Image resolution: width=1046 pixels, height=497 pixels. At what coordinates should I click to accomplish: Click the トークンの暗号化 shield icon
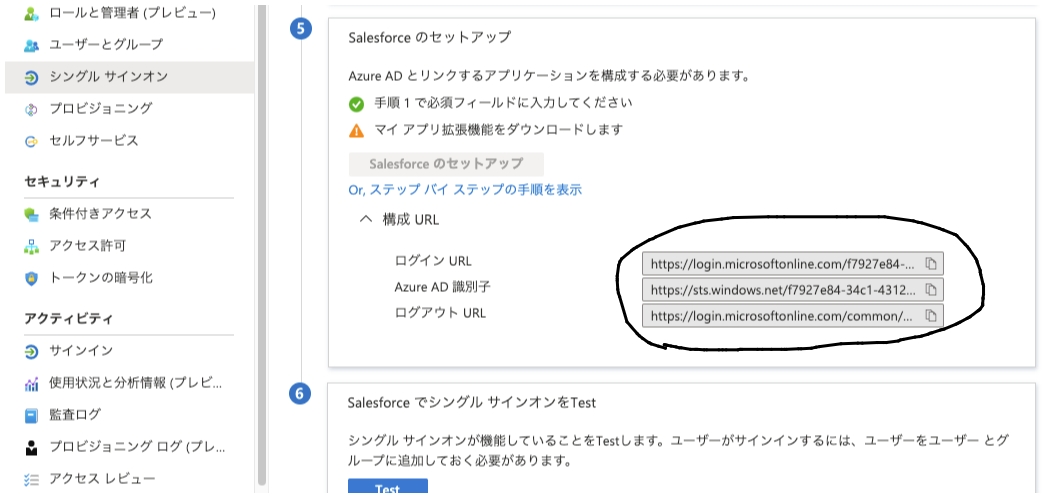coord(31,278)
